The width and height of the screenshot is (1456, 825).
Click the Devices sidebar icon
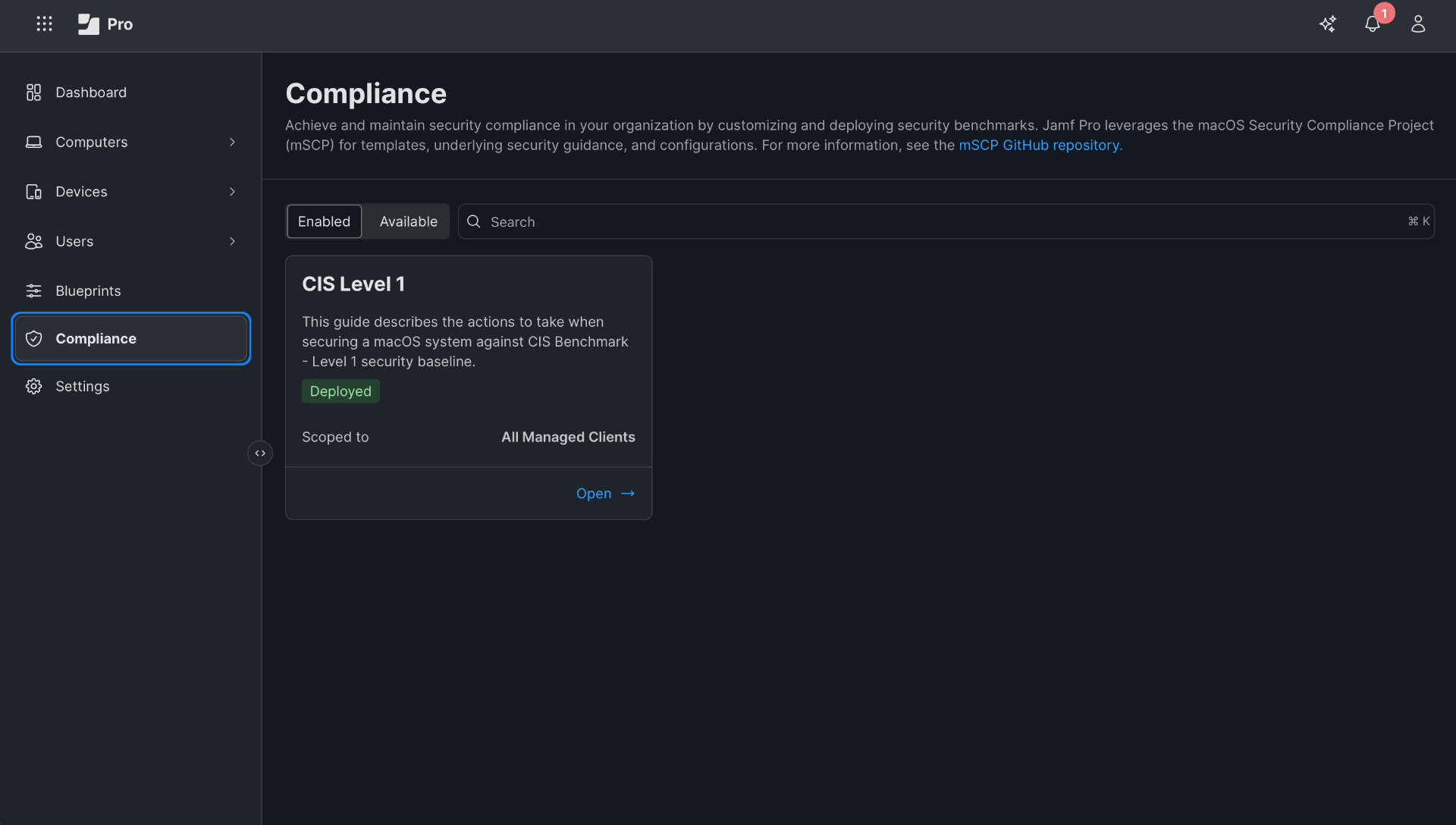point(33,192)
